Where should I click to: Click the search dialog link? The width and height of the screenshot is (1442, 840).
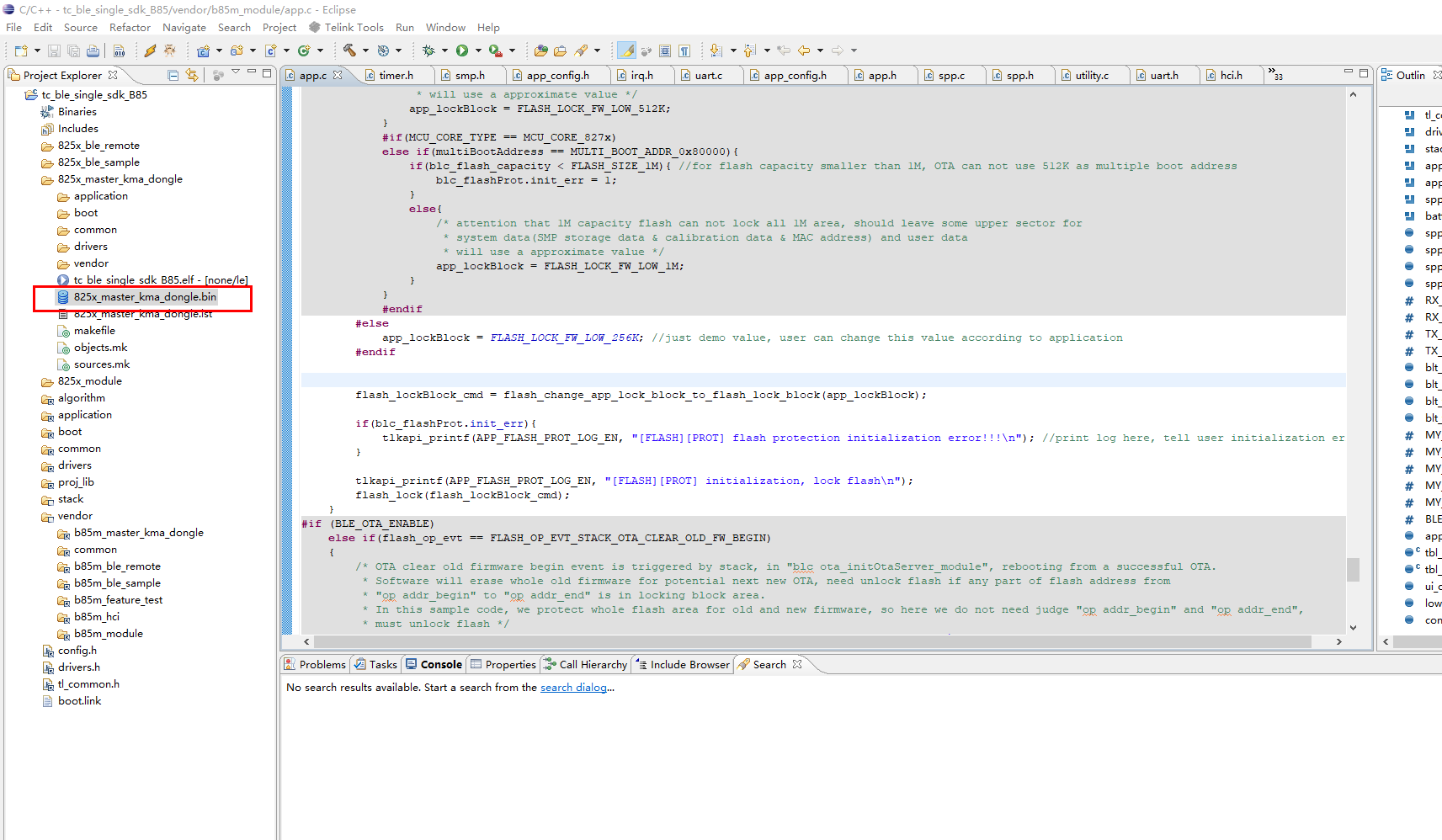(573, 688)
